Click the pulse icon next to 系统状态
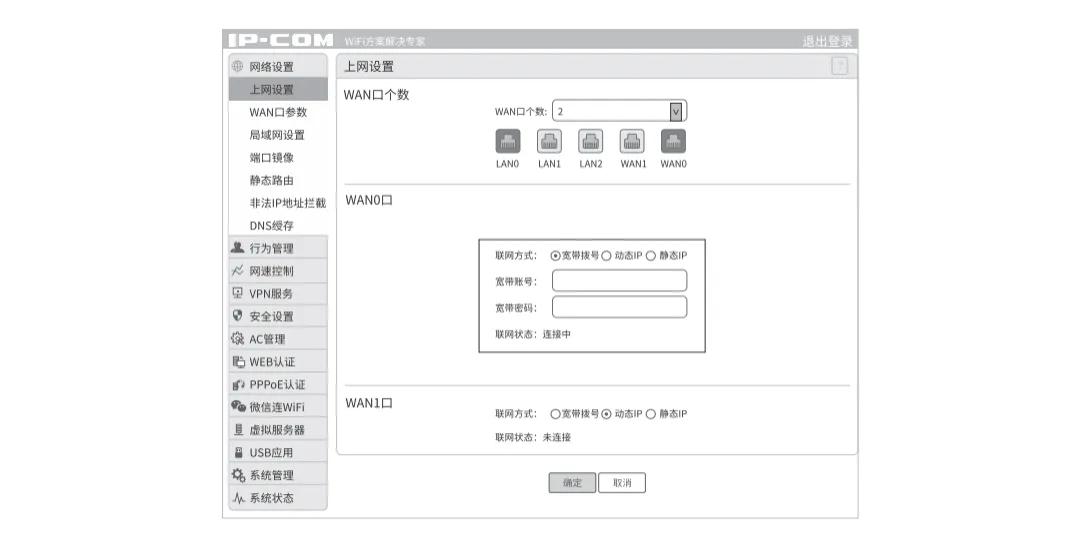The width and height of the screenshot is (1080, 538). coord(238,497)
